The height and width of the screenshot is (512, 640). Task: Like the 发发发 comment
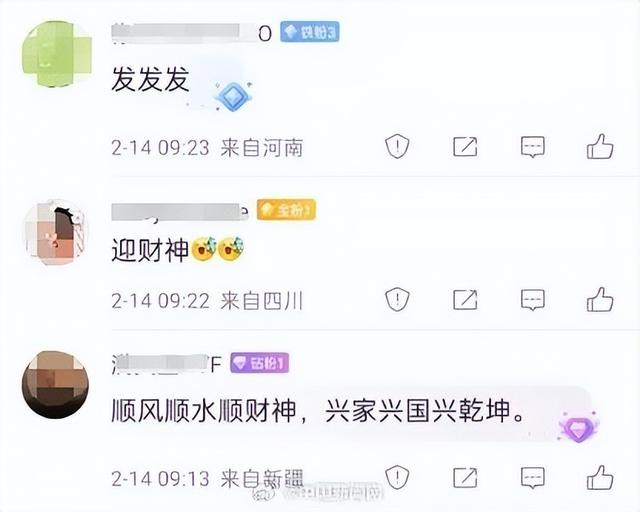point(600,146)
